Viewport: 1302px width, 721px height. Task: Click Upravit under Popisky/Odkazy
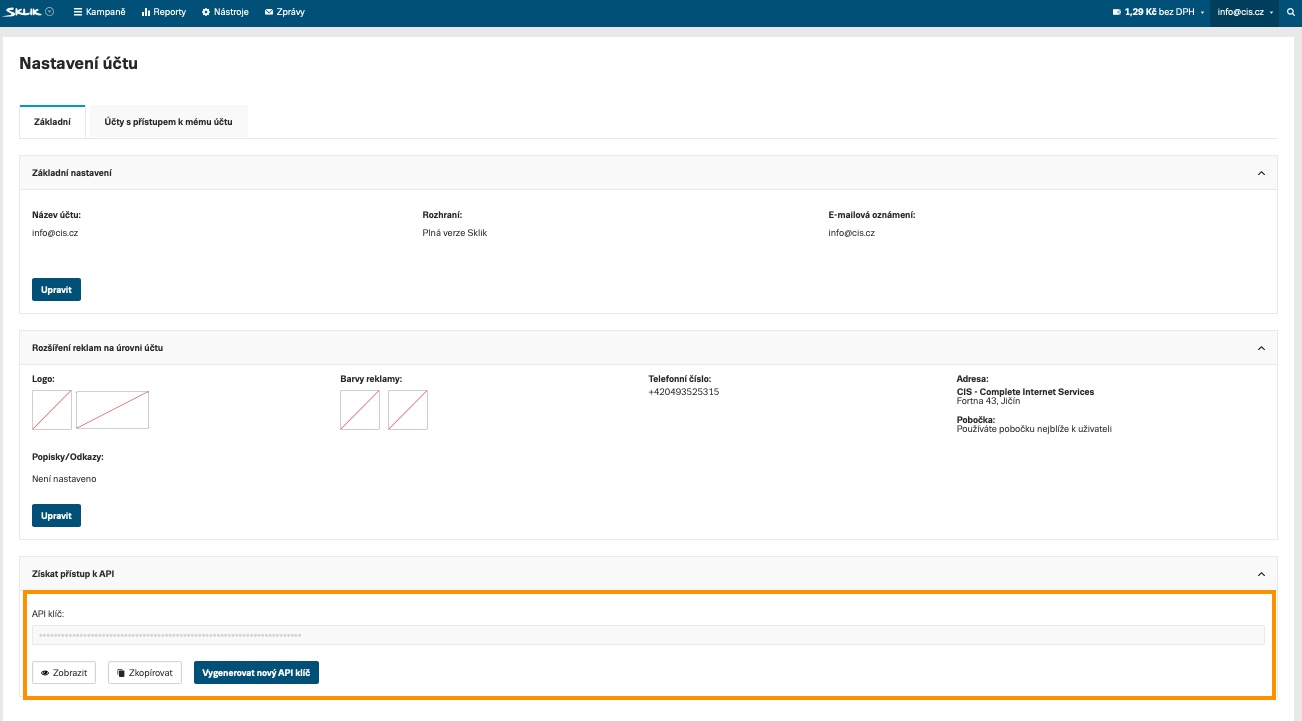[56, 516]
